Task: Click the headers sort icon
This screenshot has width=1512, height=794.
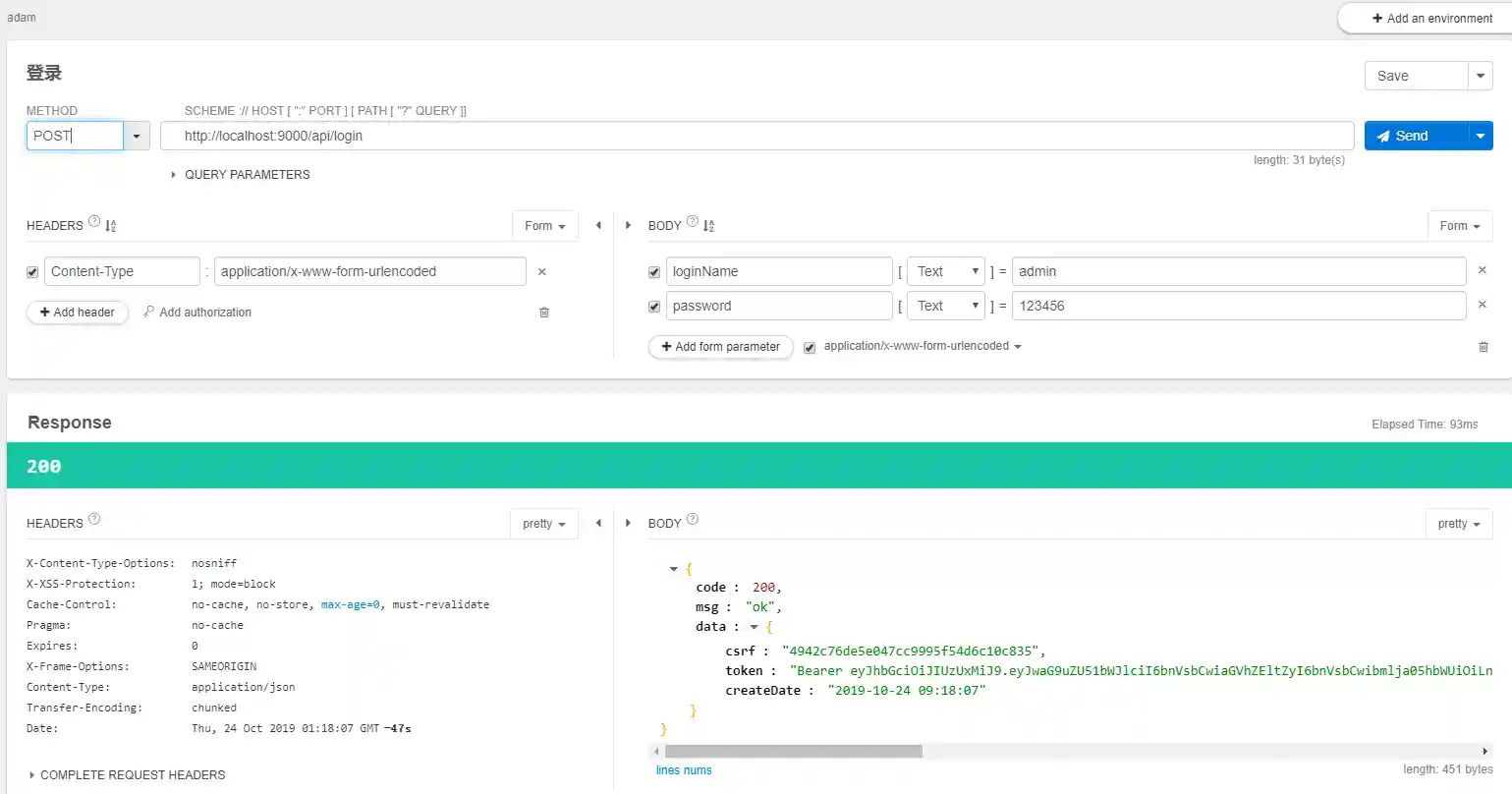Action: [111, 226]
